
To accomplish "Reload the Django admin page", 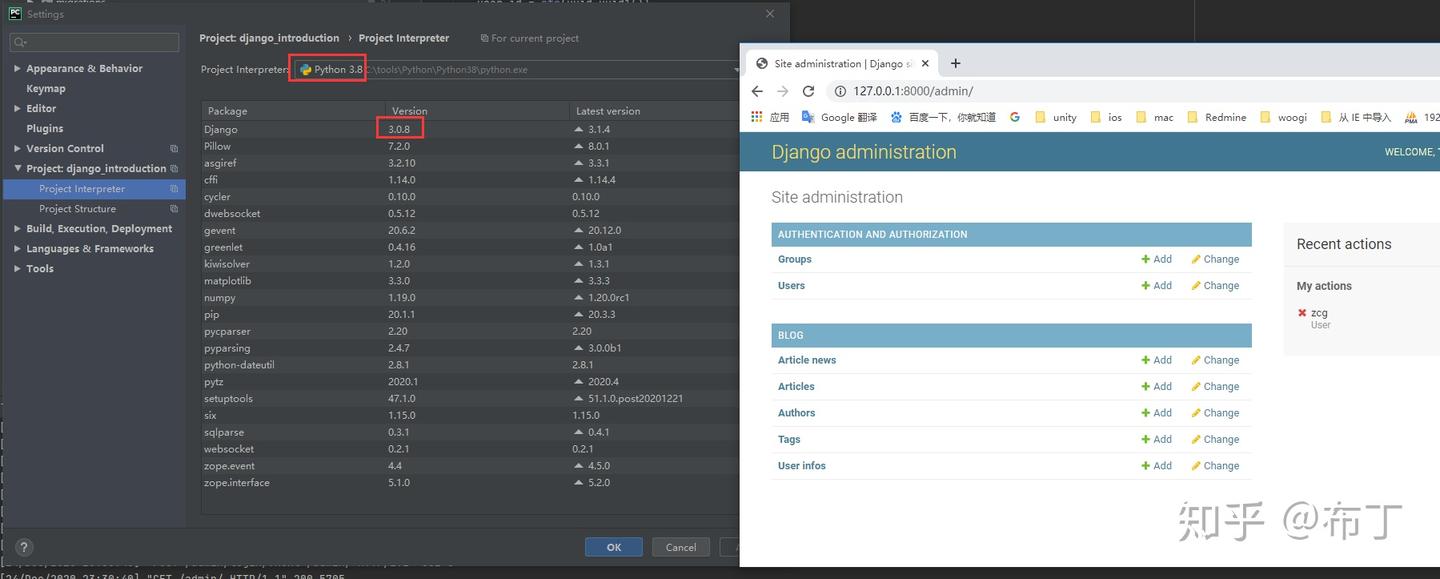I will tap(808, 91).
